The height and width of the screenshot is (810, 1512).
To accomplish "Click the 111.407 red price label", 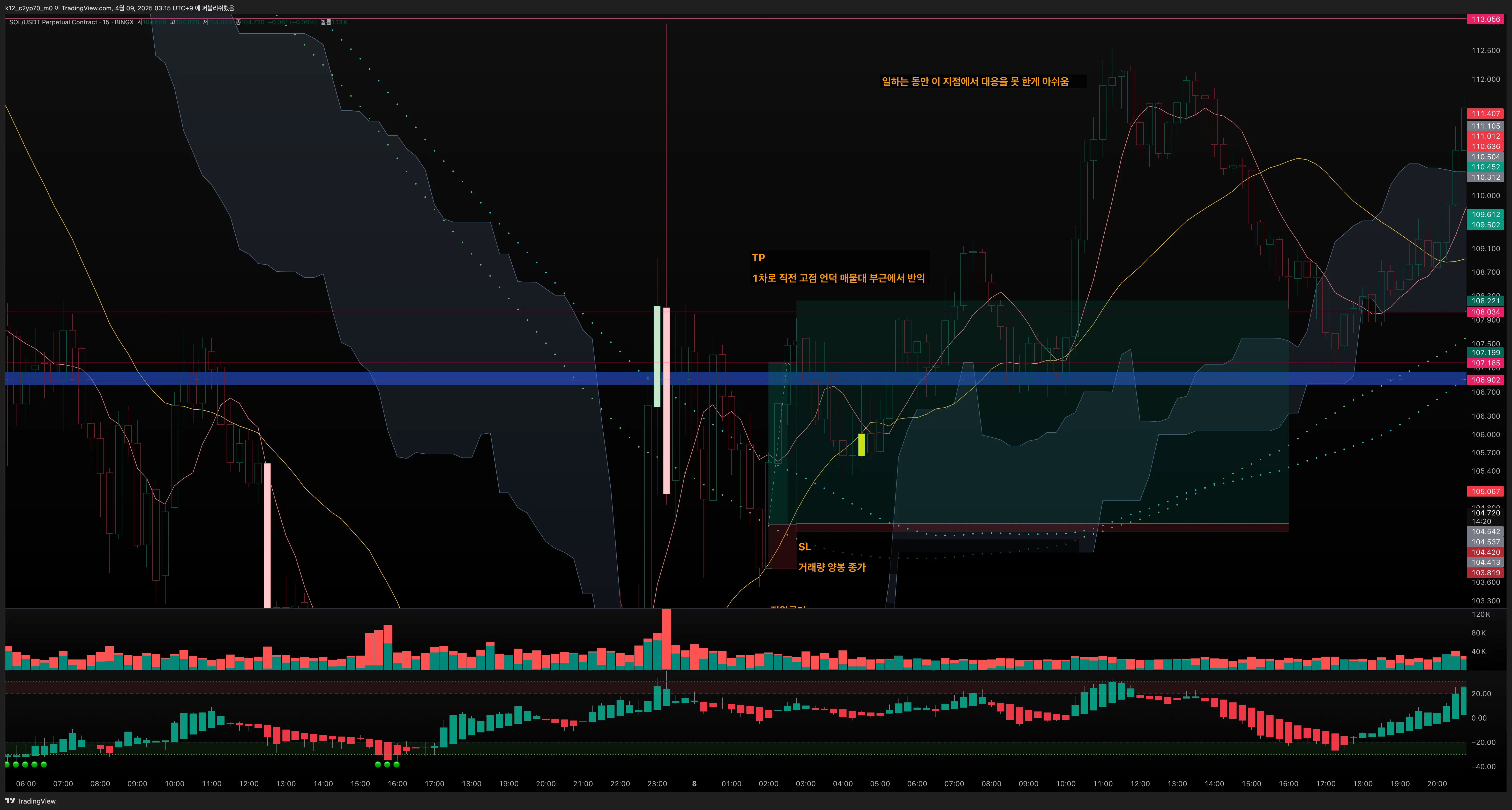I will click(1486, 114).
